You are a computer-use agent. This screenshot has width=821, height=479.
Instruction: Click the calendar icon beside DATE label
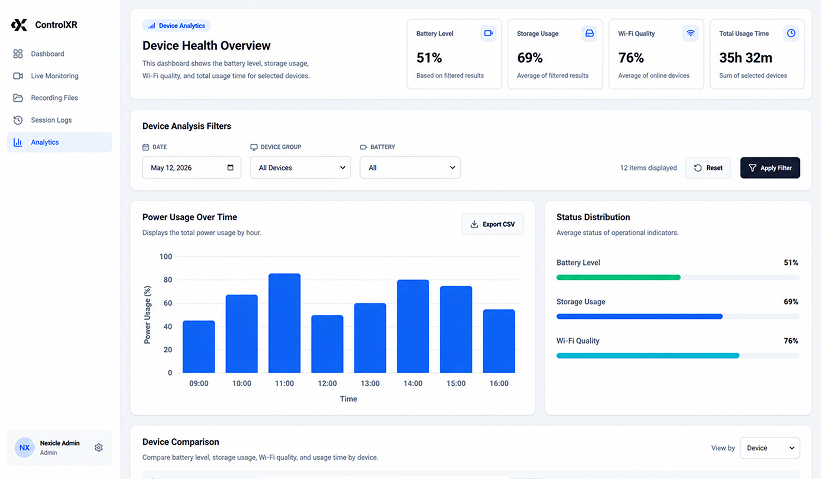[146, 147]
